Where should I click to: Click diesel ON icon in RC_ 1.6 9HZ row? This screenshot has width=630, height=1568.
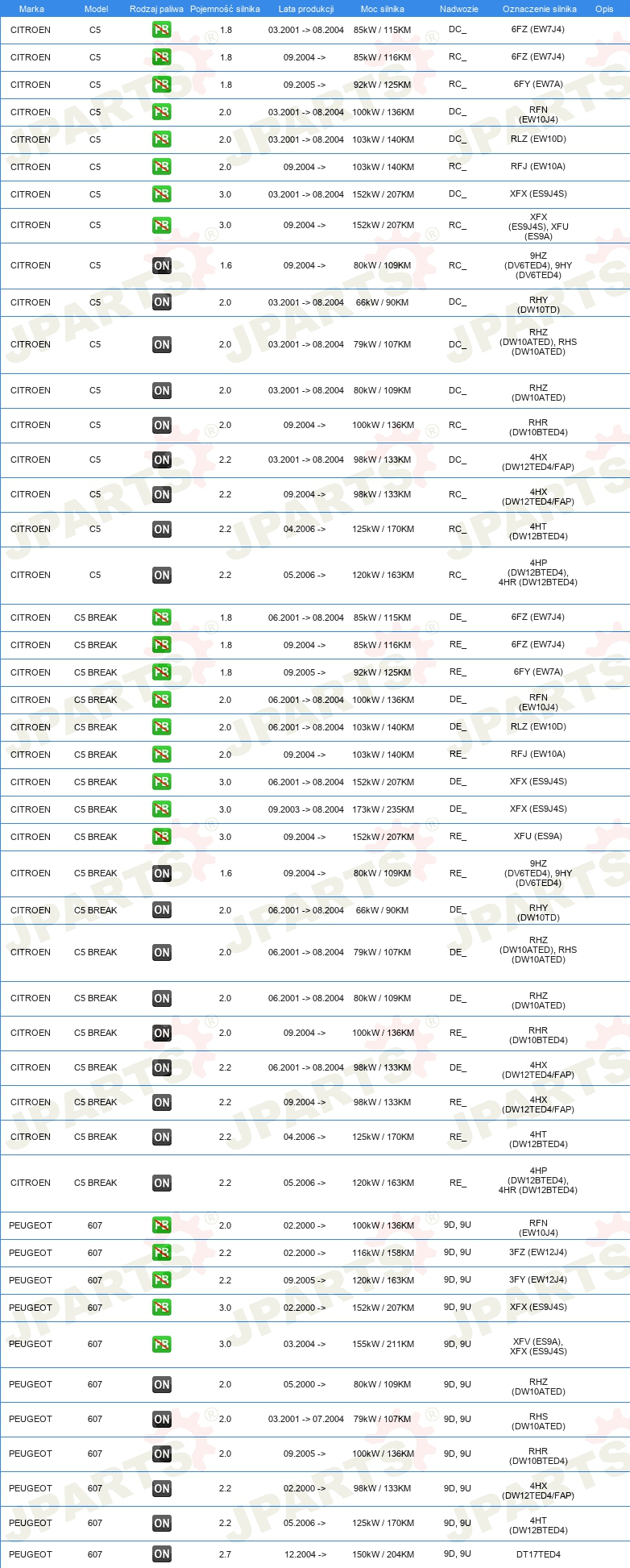162,265
